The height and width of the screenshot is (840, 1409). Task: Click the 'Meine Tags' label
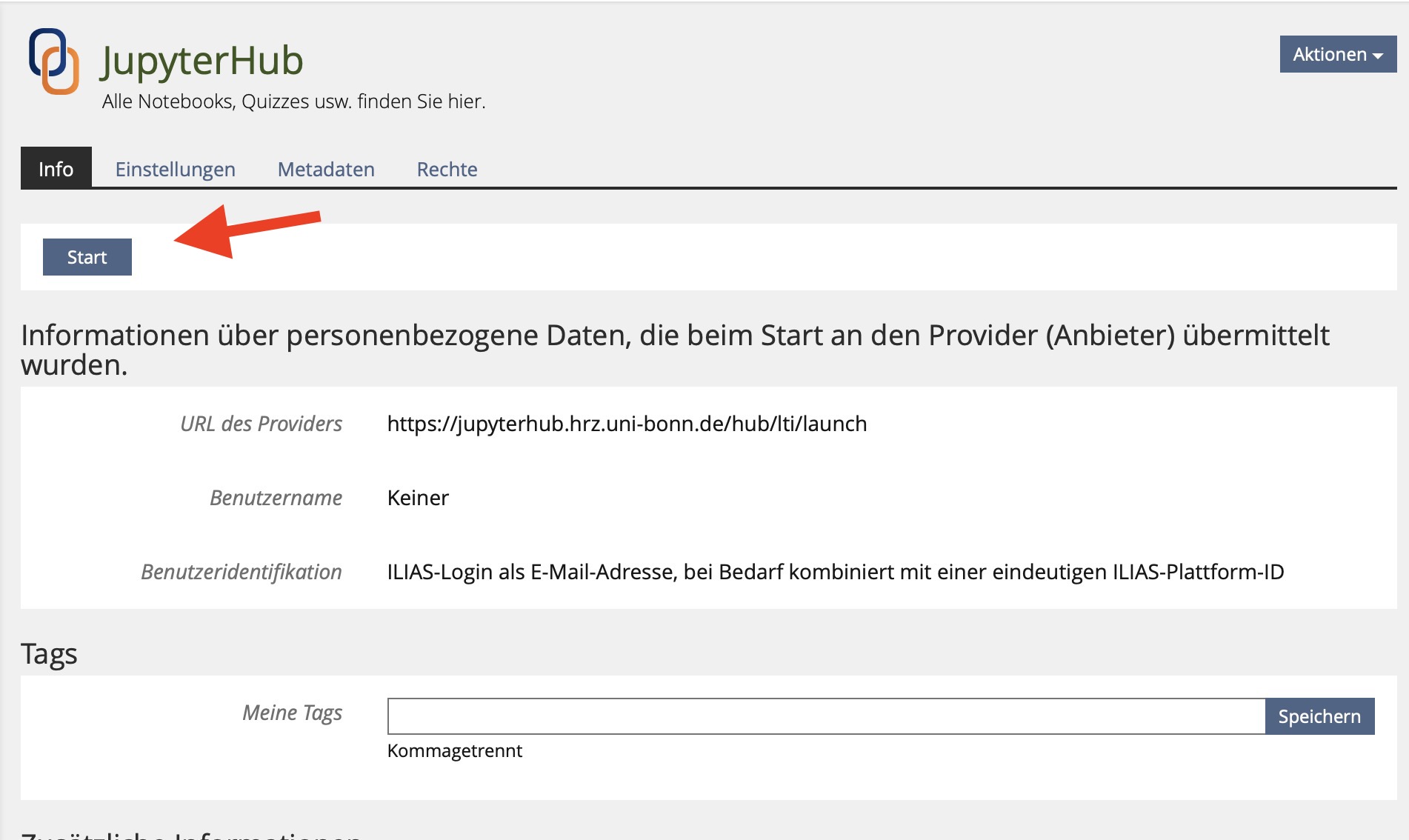point(292,713)
